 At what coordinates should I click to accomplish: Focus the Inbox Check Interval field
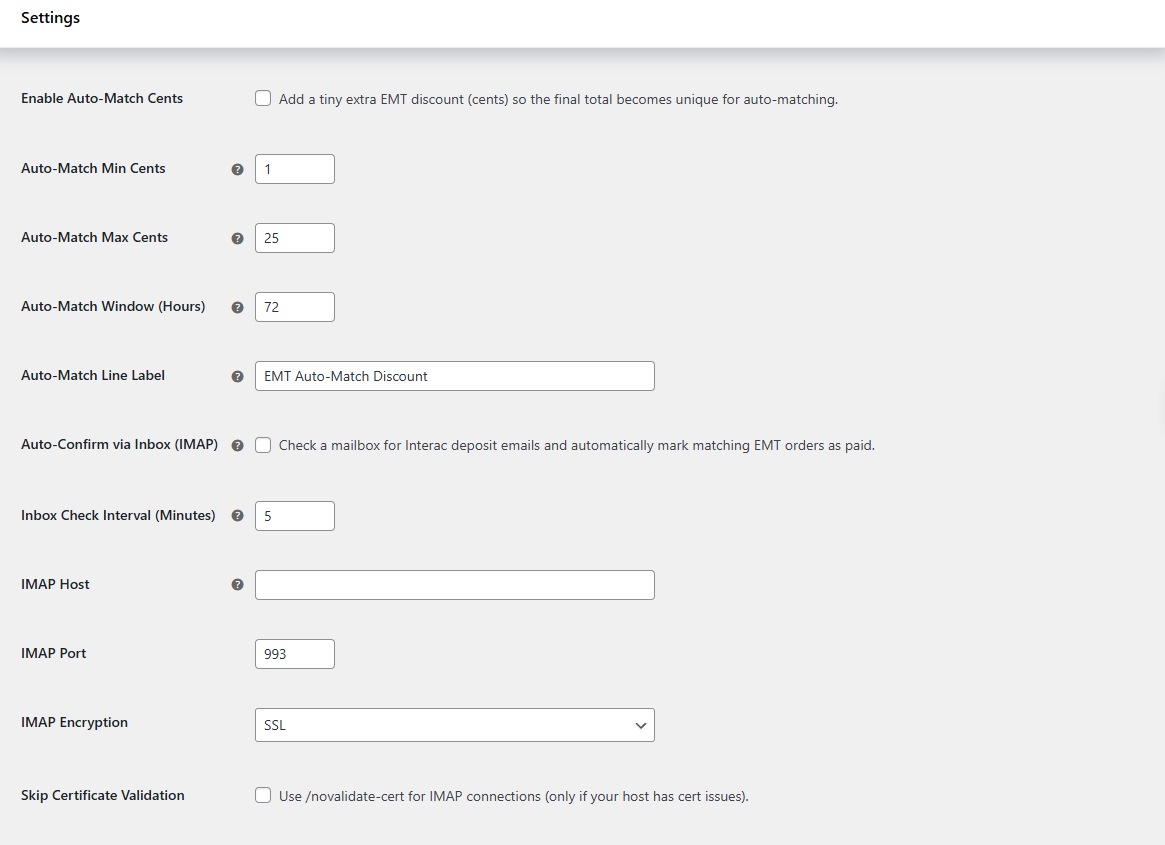[x=294, y=516]
